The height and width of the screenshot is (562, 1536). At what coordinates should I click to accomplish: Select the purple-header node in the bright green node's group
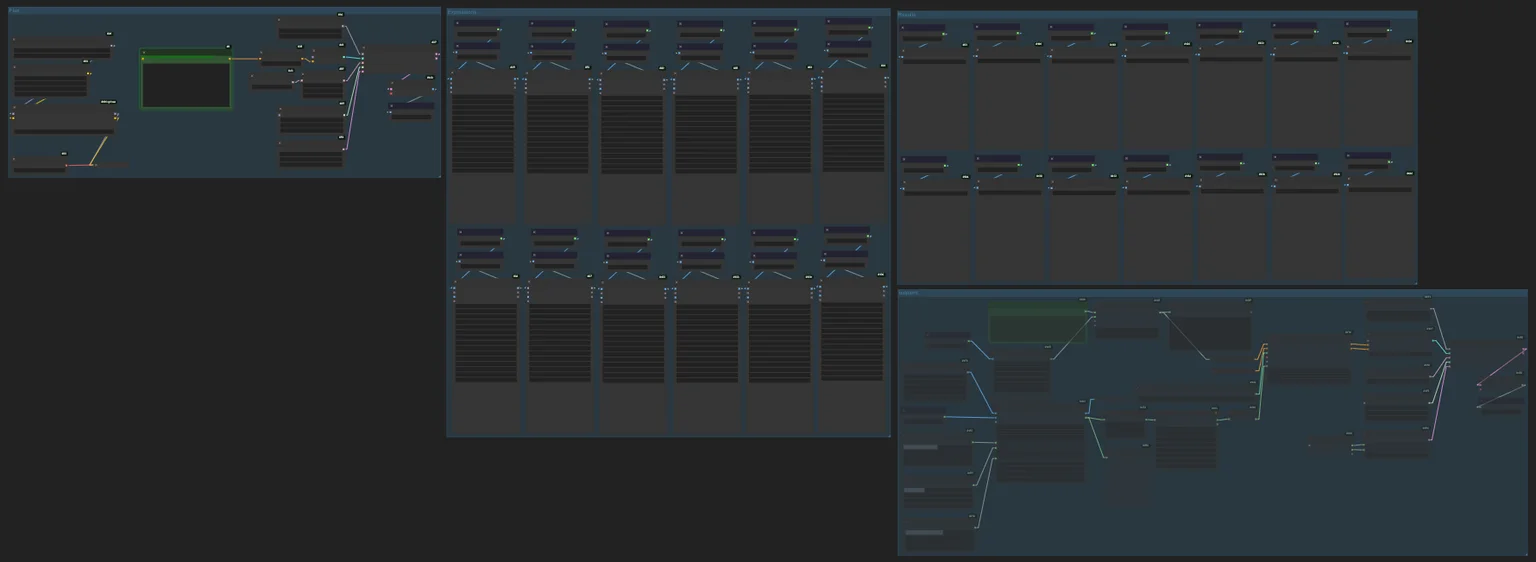coord(411,111)
